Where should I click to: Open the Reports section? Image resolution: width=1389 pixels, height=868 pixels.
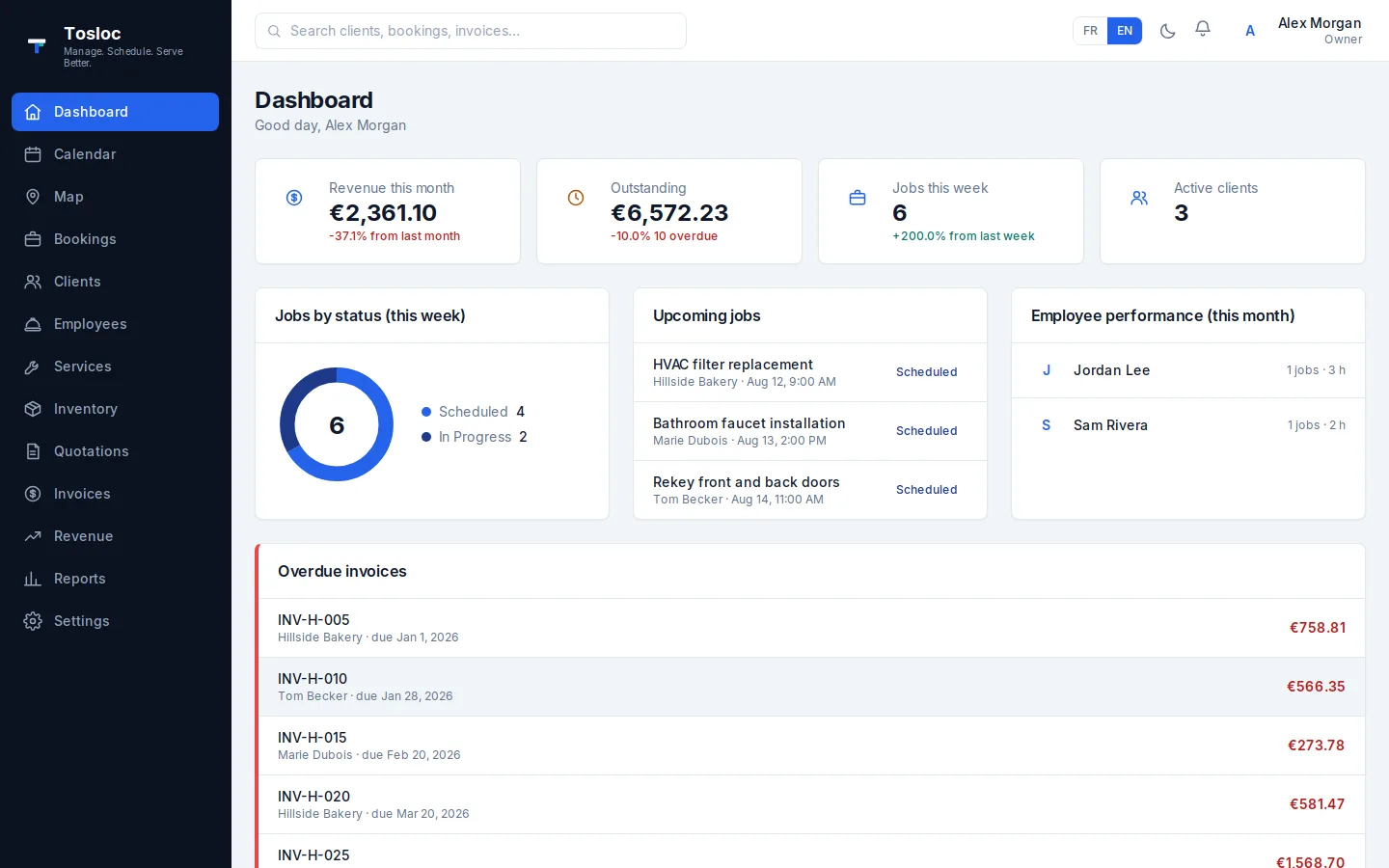click(115, 579)
